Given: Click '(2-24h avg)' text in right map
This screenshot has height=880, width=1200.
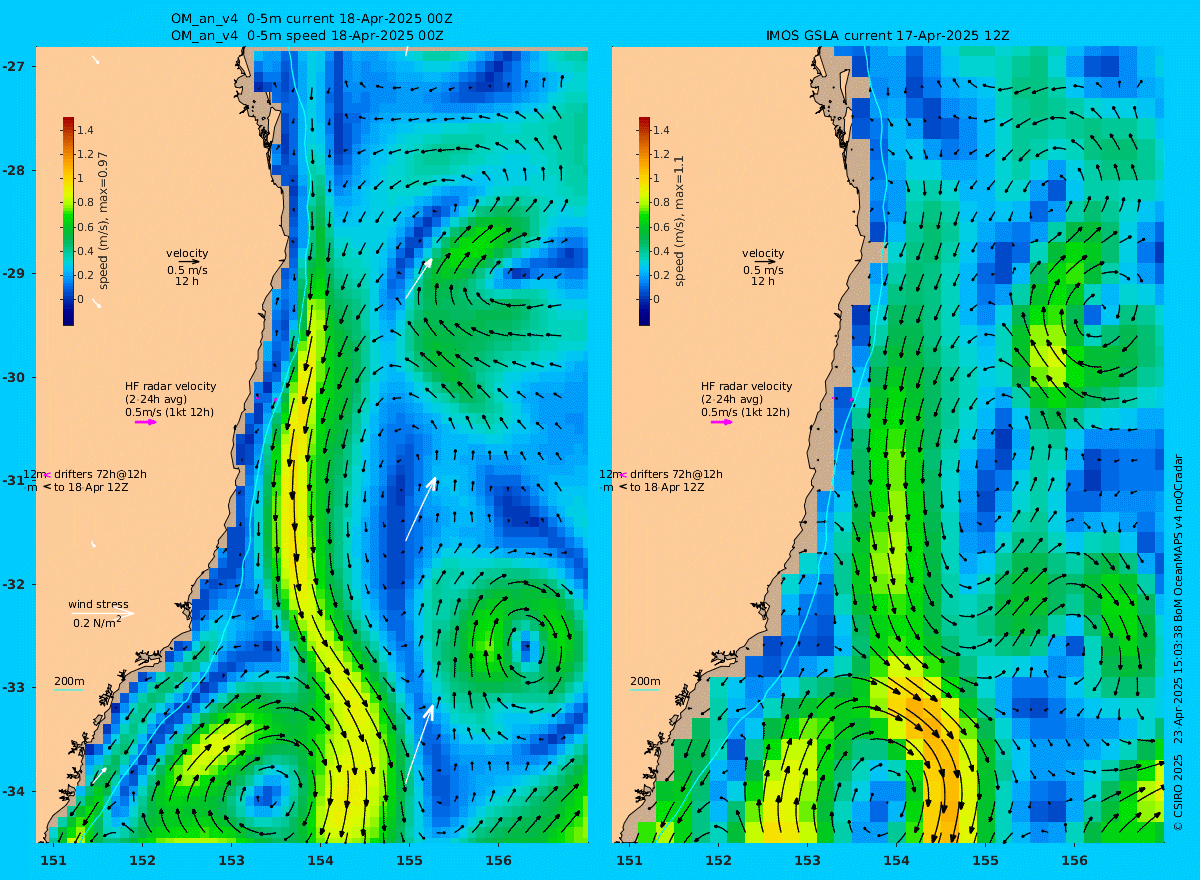Looking at the screenshot, I should click(x=732, y=399).
